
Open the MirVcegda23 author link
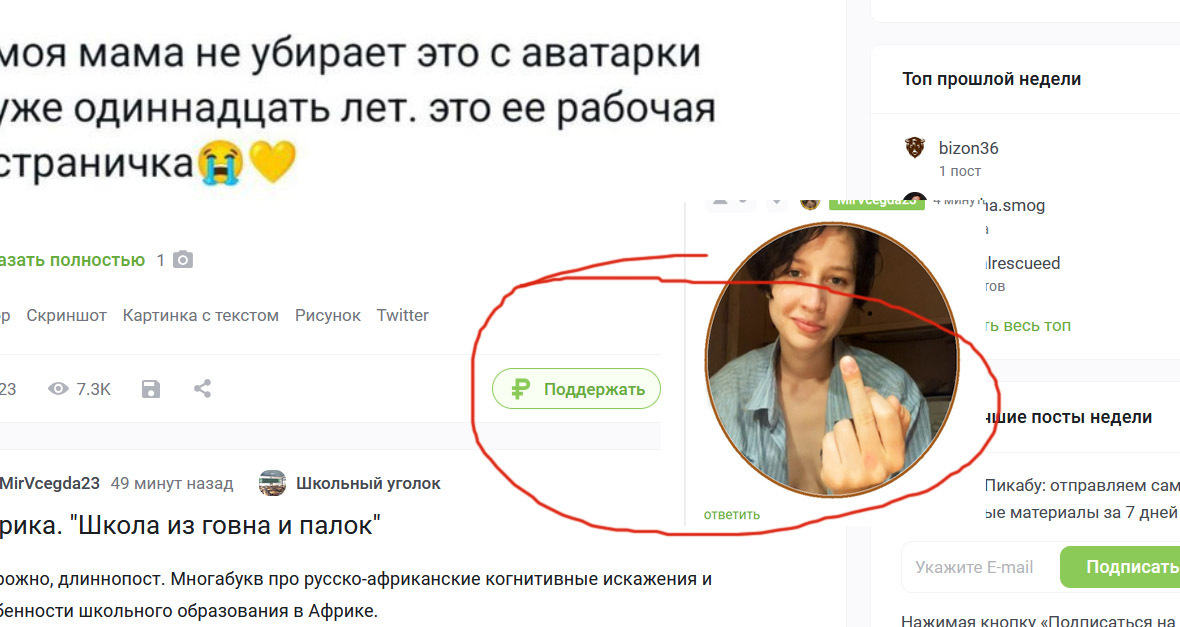50,483
